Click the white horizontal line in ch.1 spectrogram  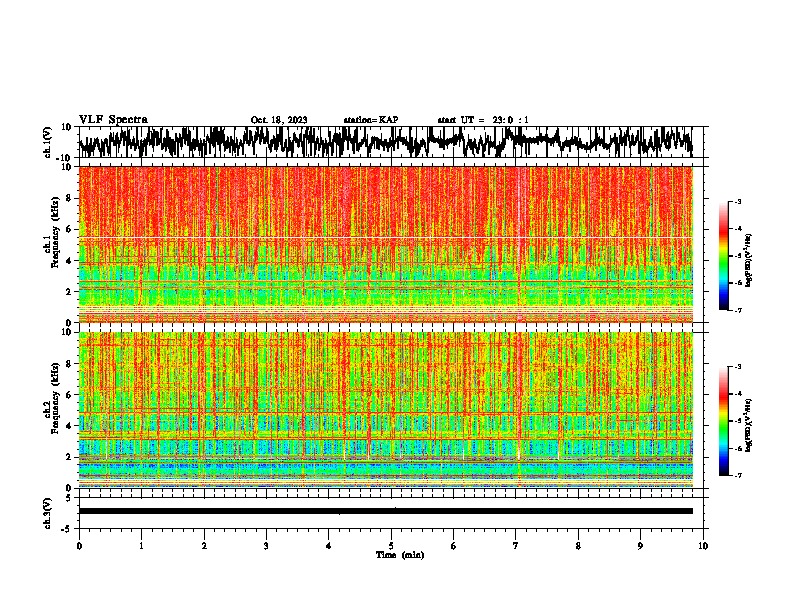tap(386, 237)
